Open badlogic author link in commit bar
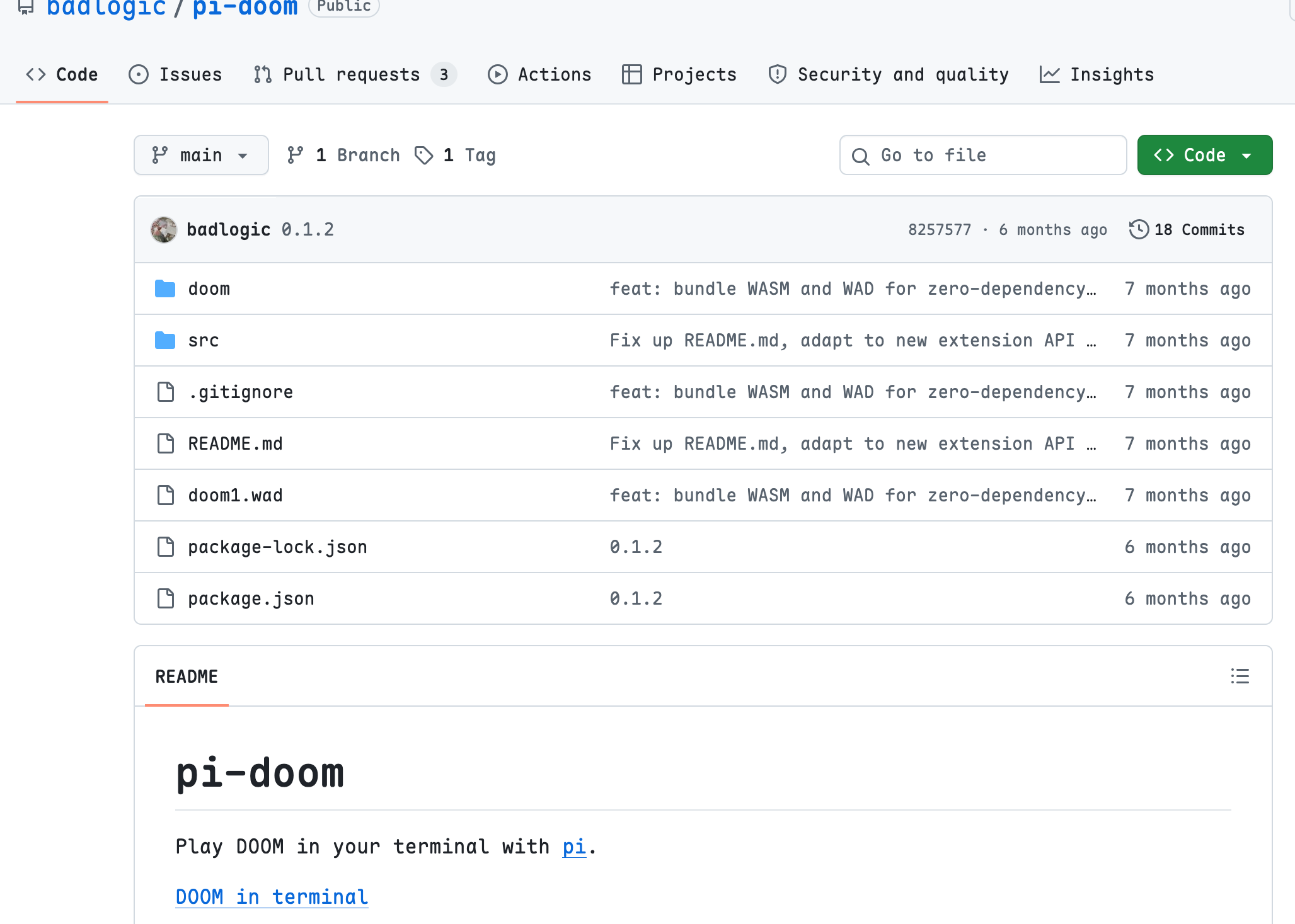This screenshot has height=924, width=1295. pos(229,229)
